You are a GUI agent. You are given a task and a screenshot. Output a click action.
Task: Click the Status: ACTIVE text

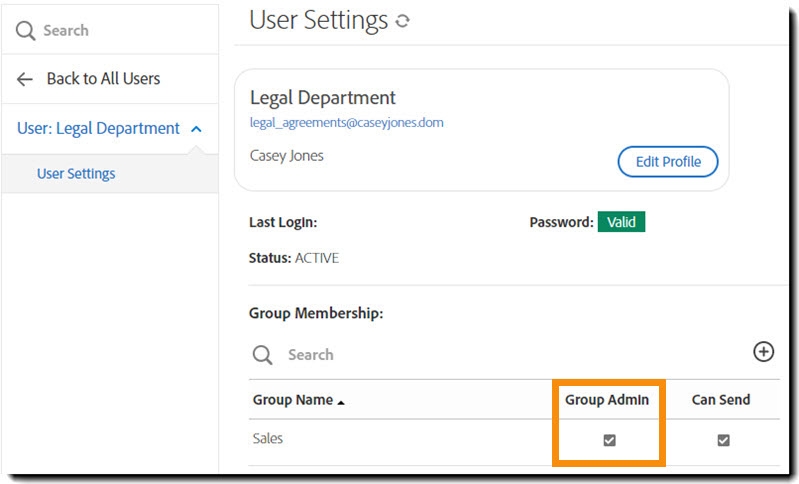pyautogui.click(x=294, y=258)
